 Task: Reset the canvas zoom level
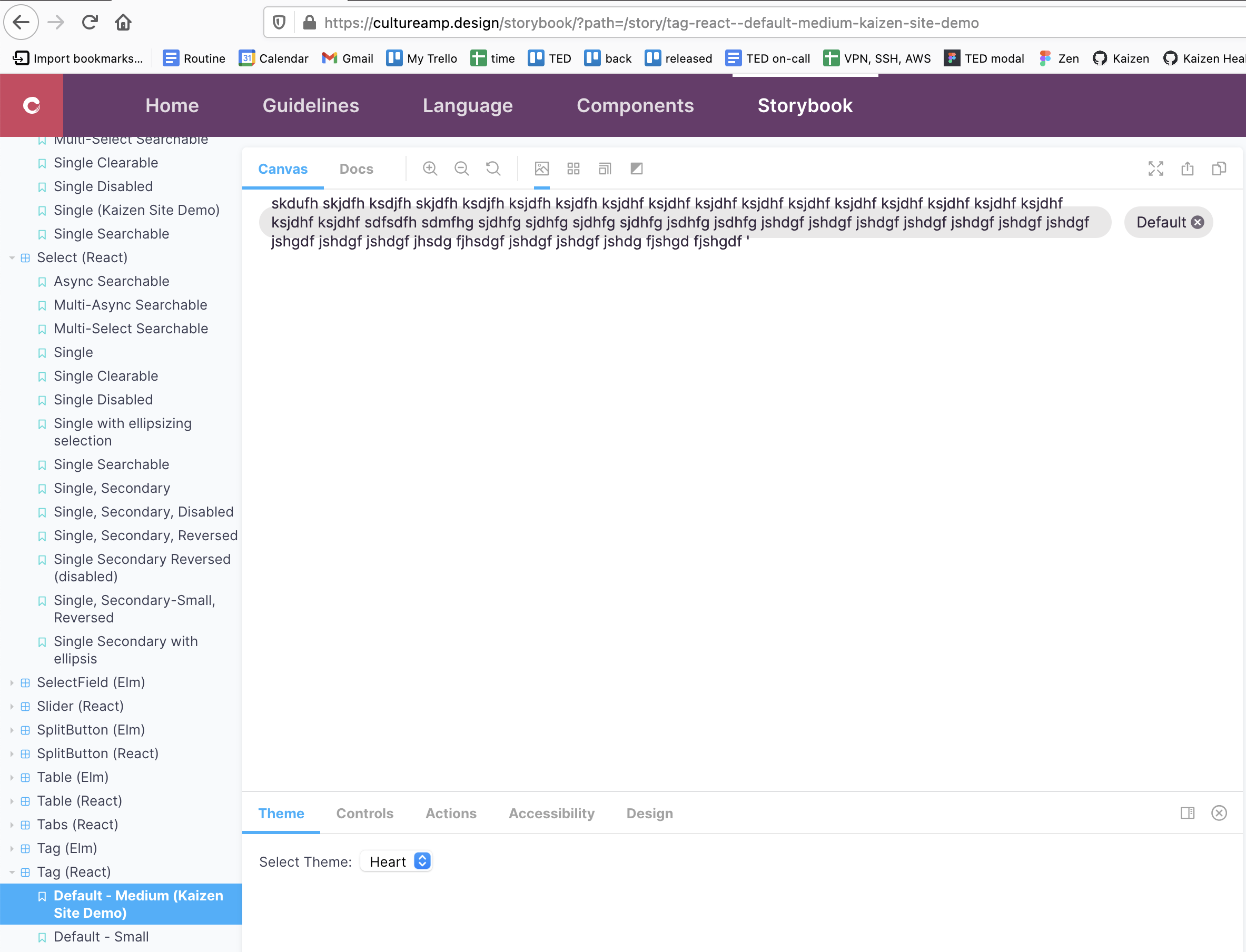point(493,168)
